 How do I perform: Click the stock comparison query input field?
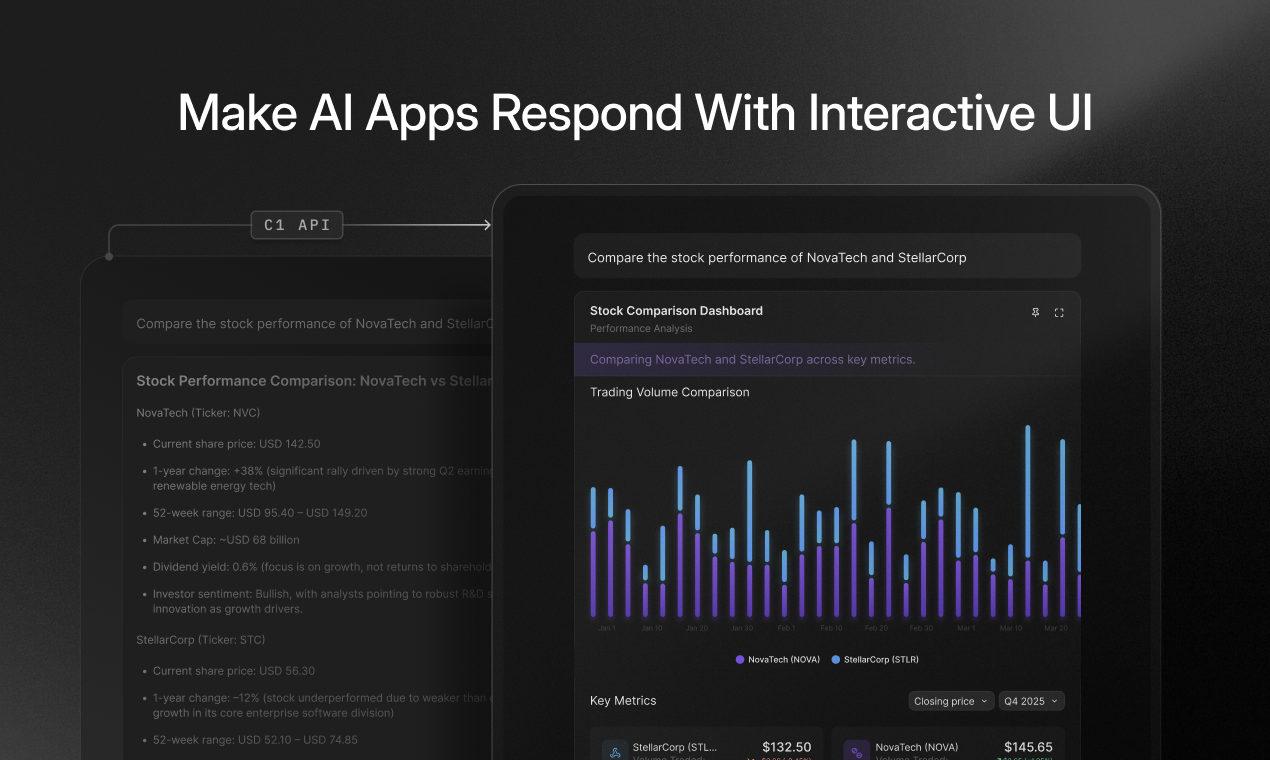pos(827,256)
